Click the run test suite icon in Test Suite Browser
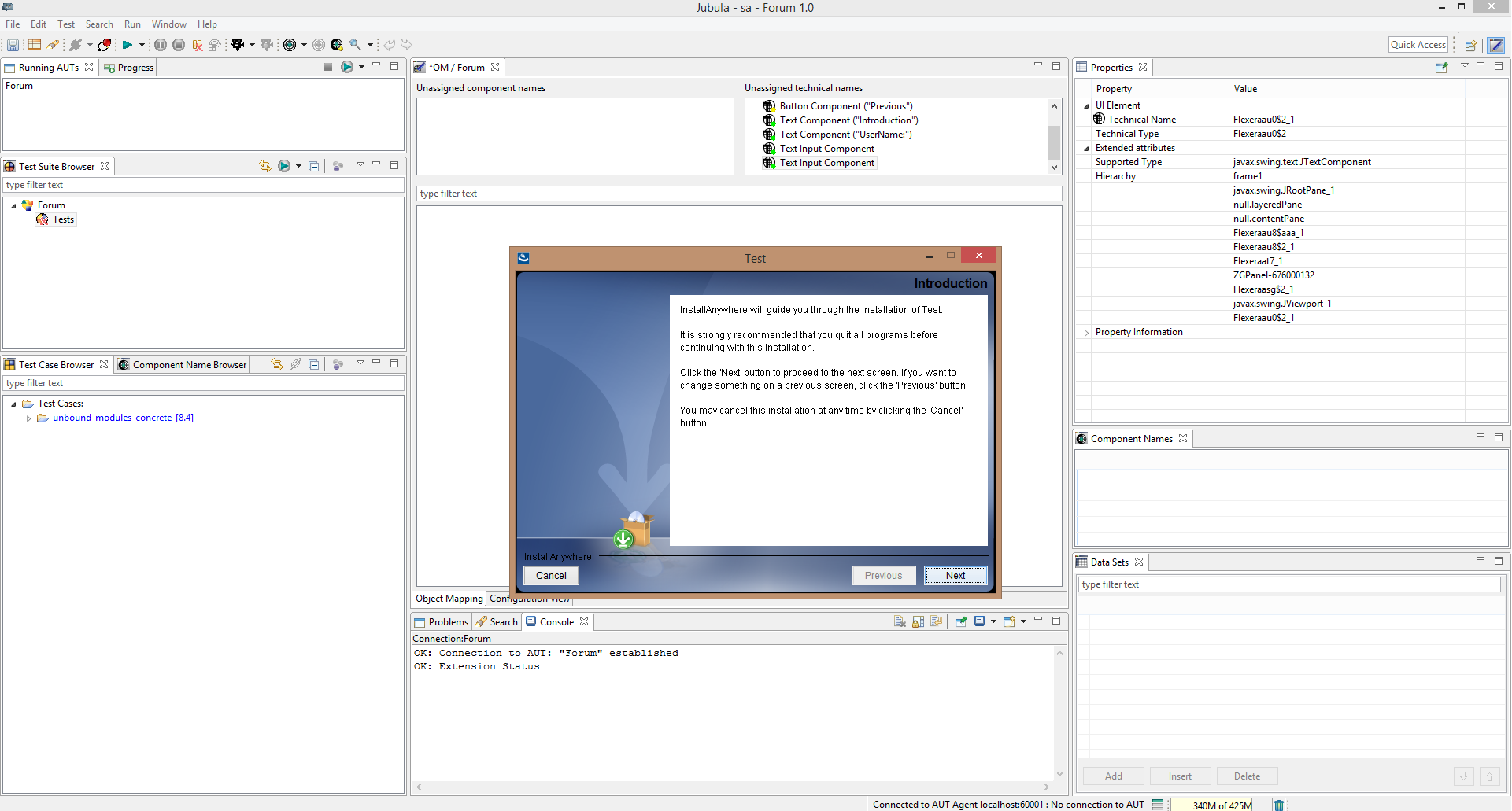This screenshot has height=811, width=1512. click(x=284, y=166)
